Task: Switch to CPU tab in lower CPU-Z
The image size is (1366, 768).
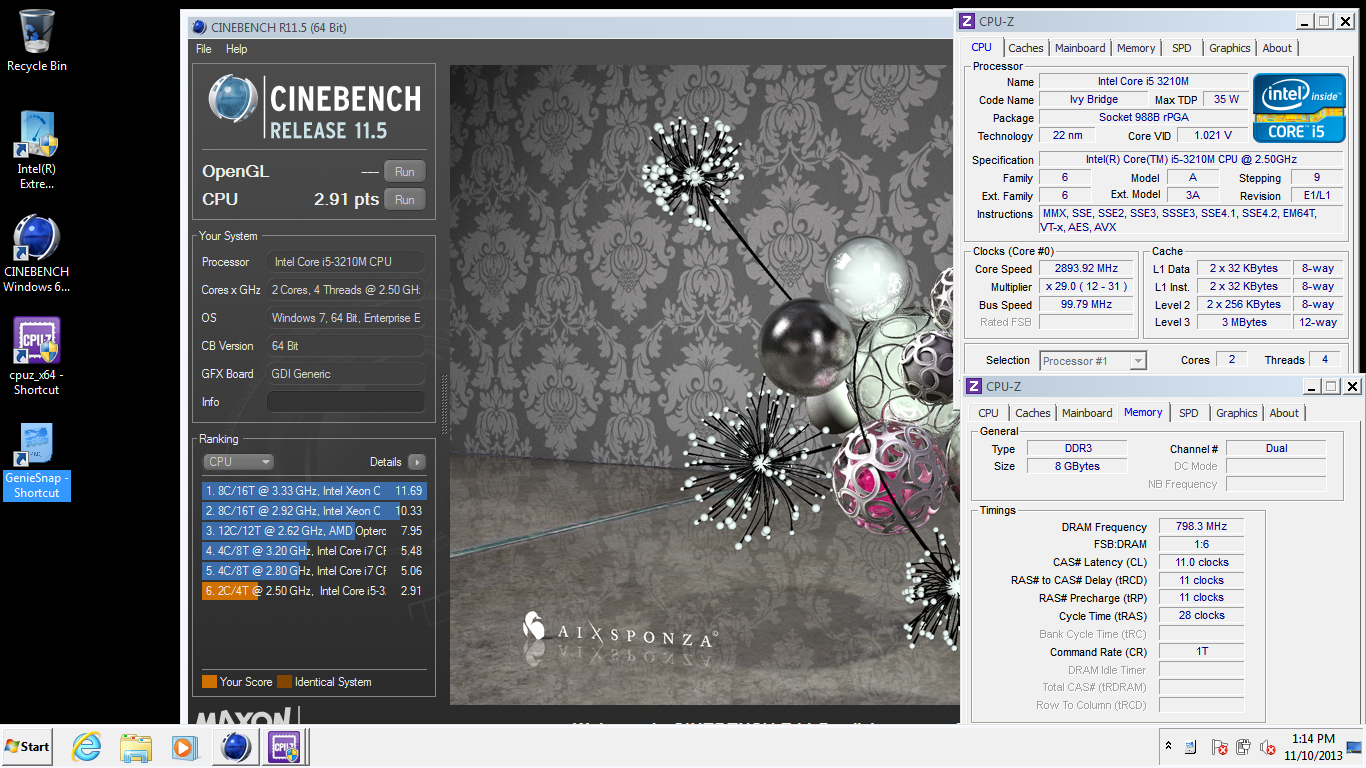Action: (988, 413)
